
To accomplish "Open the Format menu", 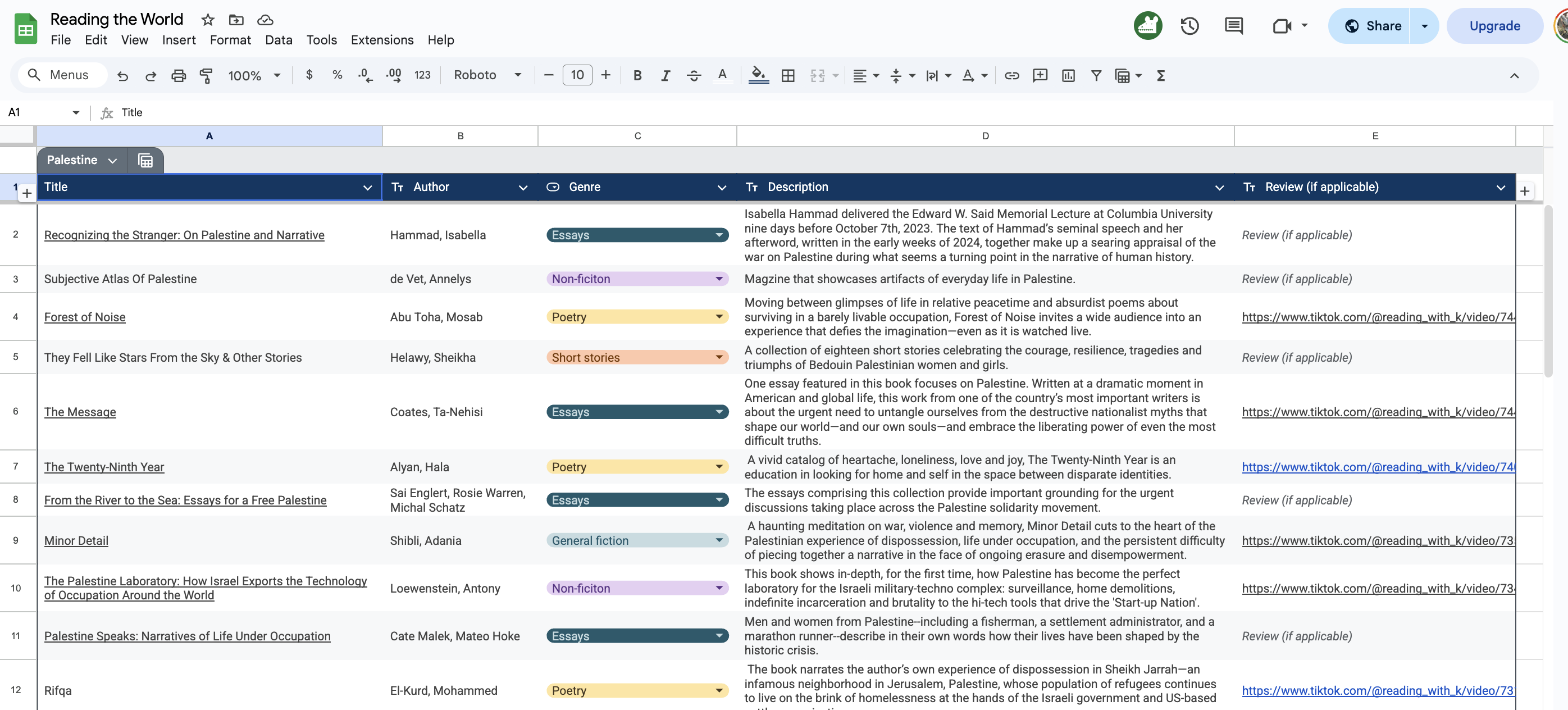I will pyautogui.click(x=230, y=40).
